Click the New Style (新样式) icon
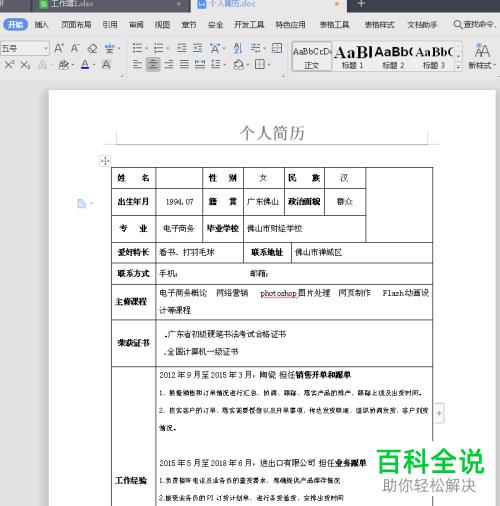Viewport: 500px width, 506px height. 482,56
